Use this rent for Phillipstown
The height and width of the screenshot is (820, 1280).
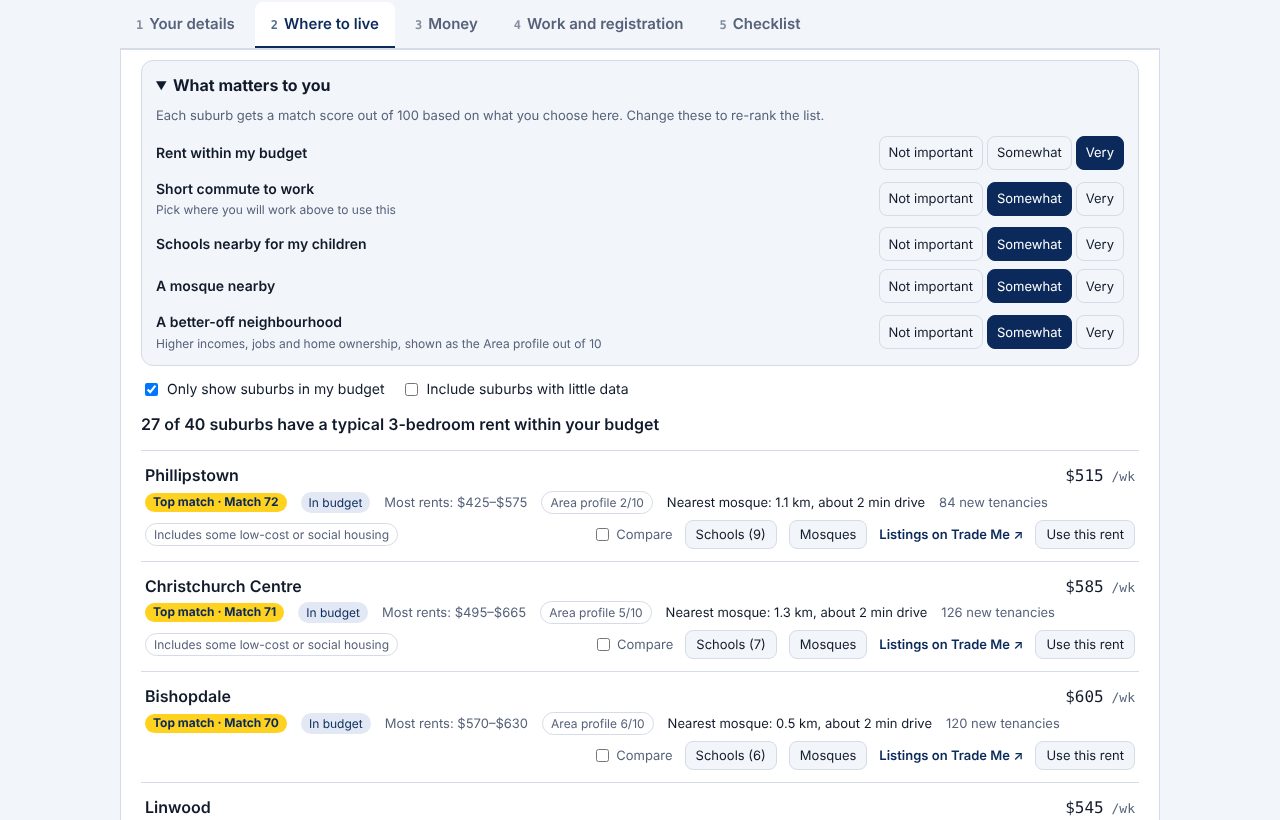point(1085,535)
